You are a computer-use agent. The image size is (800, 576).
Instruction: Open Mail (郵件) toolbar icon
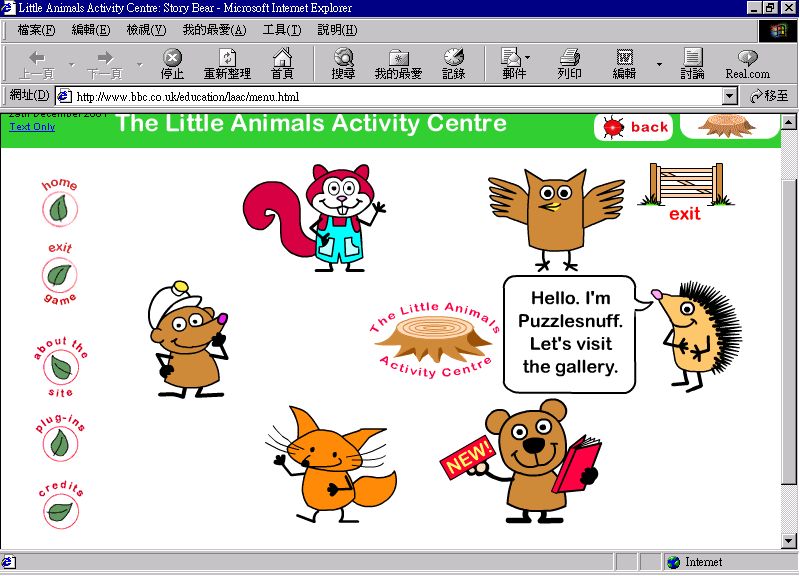pos(512,65)
